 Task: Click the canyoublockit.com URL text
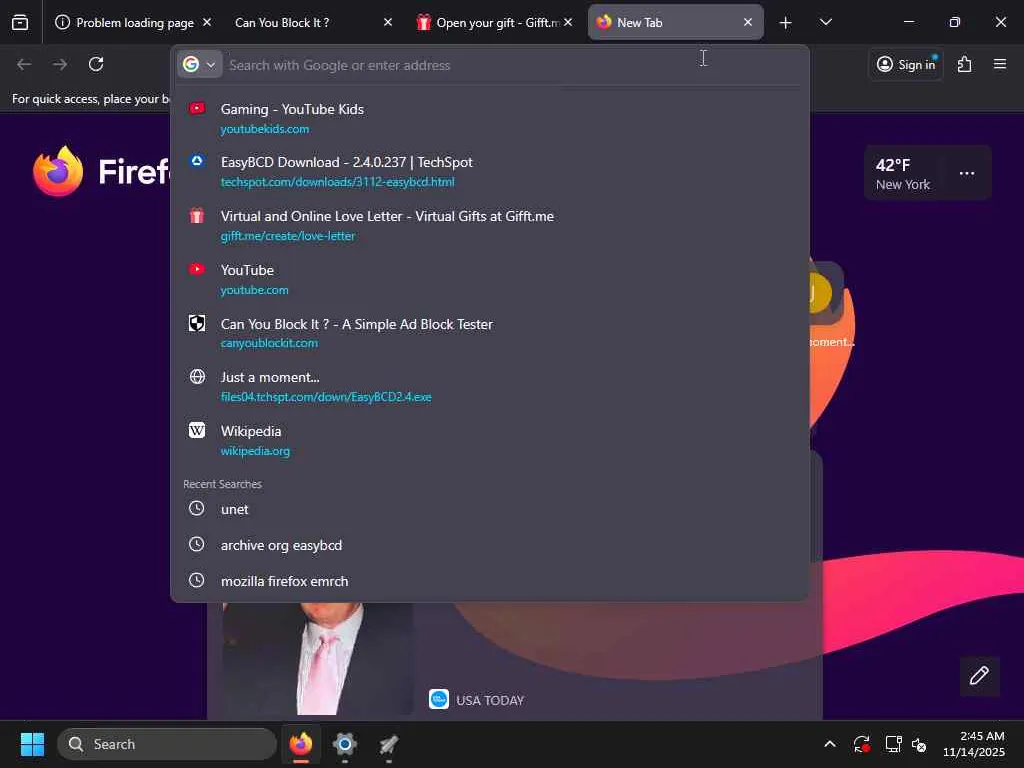point(269,344)
